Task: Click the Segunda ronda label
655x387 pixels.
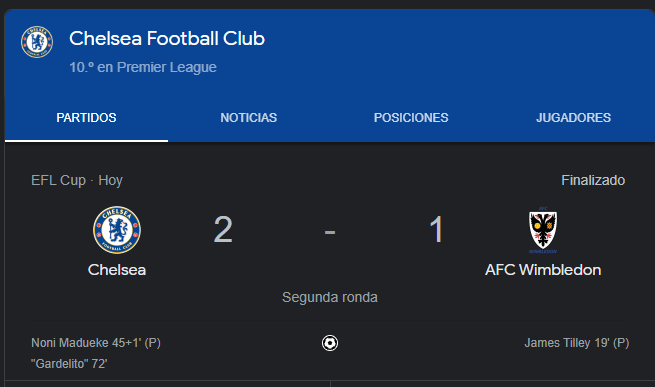Action: pyautogui.click(x=330, y=298)
